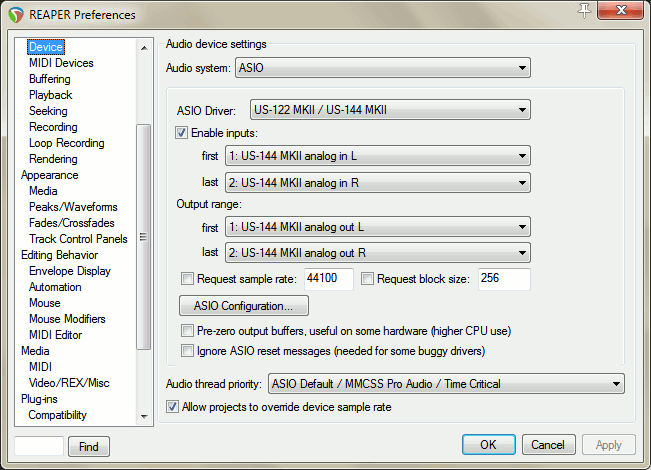Select Mouse in the preferences tree

[x=45, y=303]
